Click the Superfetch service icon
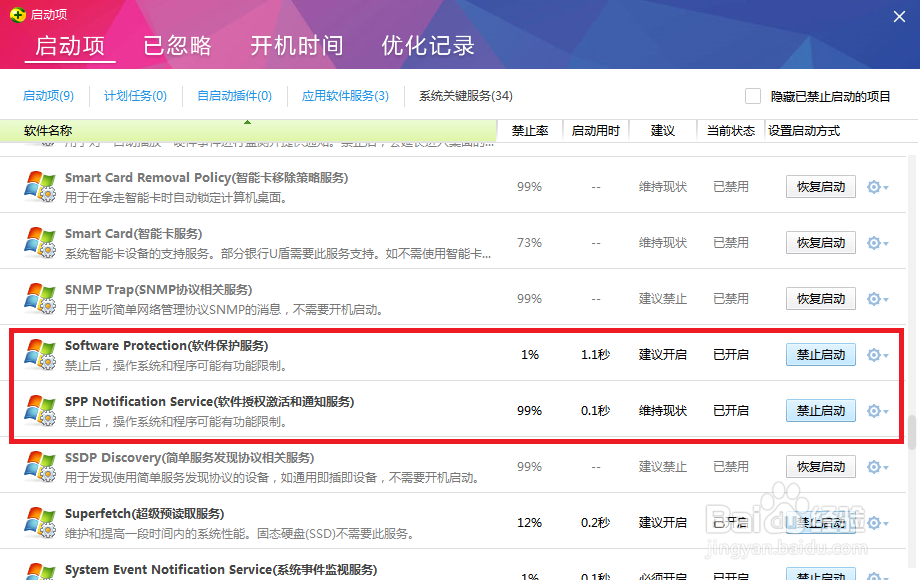 pos(40,523)
